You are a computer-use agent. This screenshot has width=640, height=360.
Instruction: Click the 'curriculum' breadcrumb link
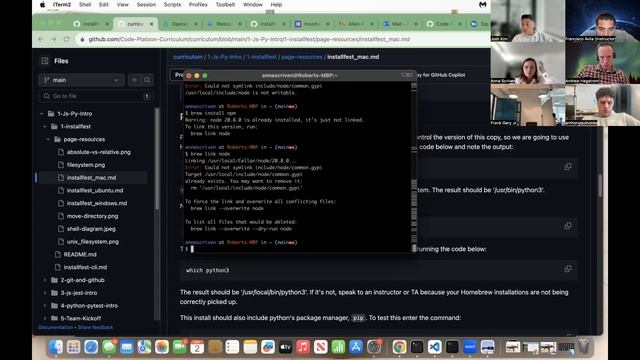pyautogui.click(x=188, y=57)
